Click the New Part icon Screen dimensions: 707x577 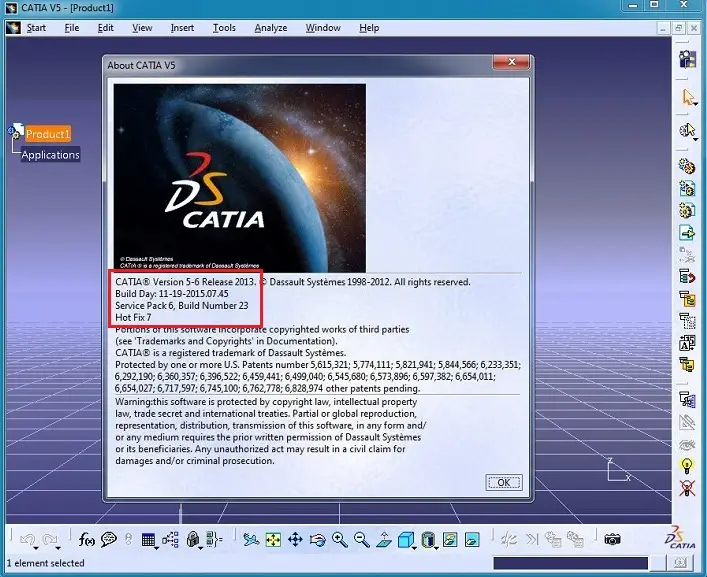coord(687,210)
